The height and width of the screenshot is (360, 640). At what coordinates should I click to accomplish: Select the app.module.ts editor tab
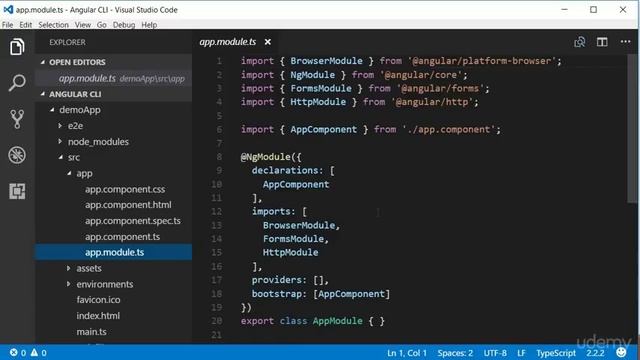[228, 42]
